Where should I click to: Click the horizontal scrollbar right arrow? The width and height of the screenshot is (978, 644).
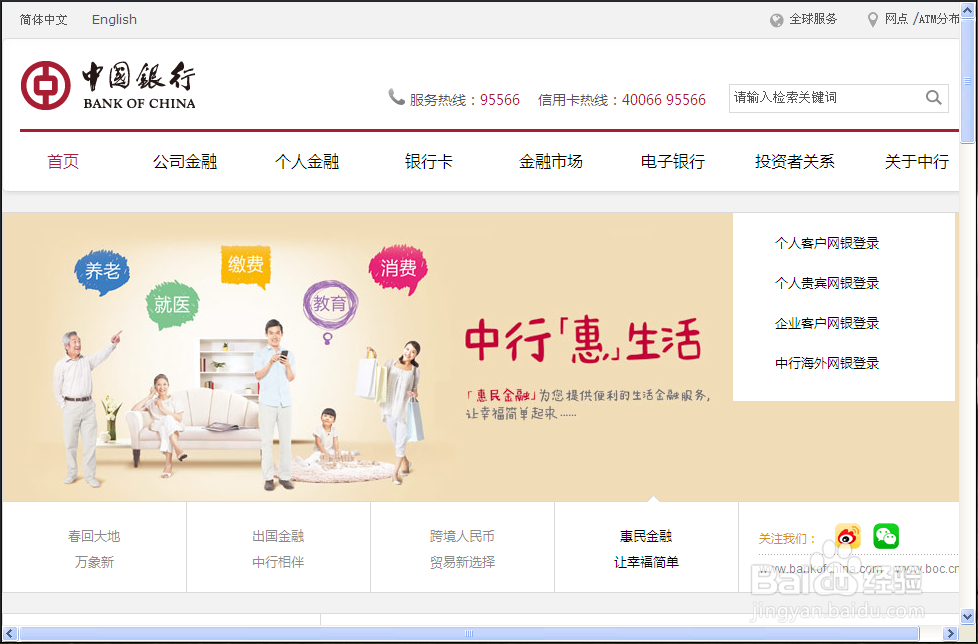[x=951, y=633]
